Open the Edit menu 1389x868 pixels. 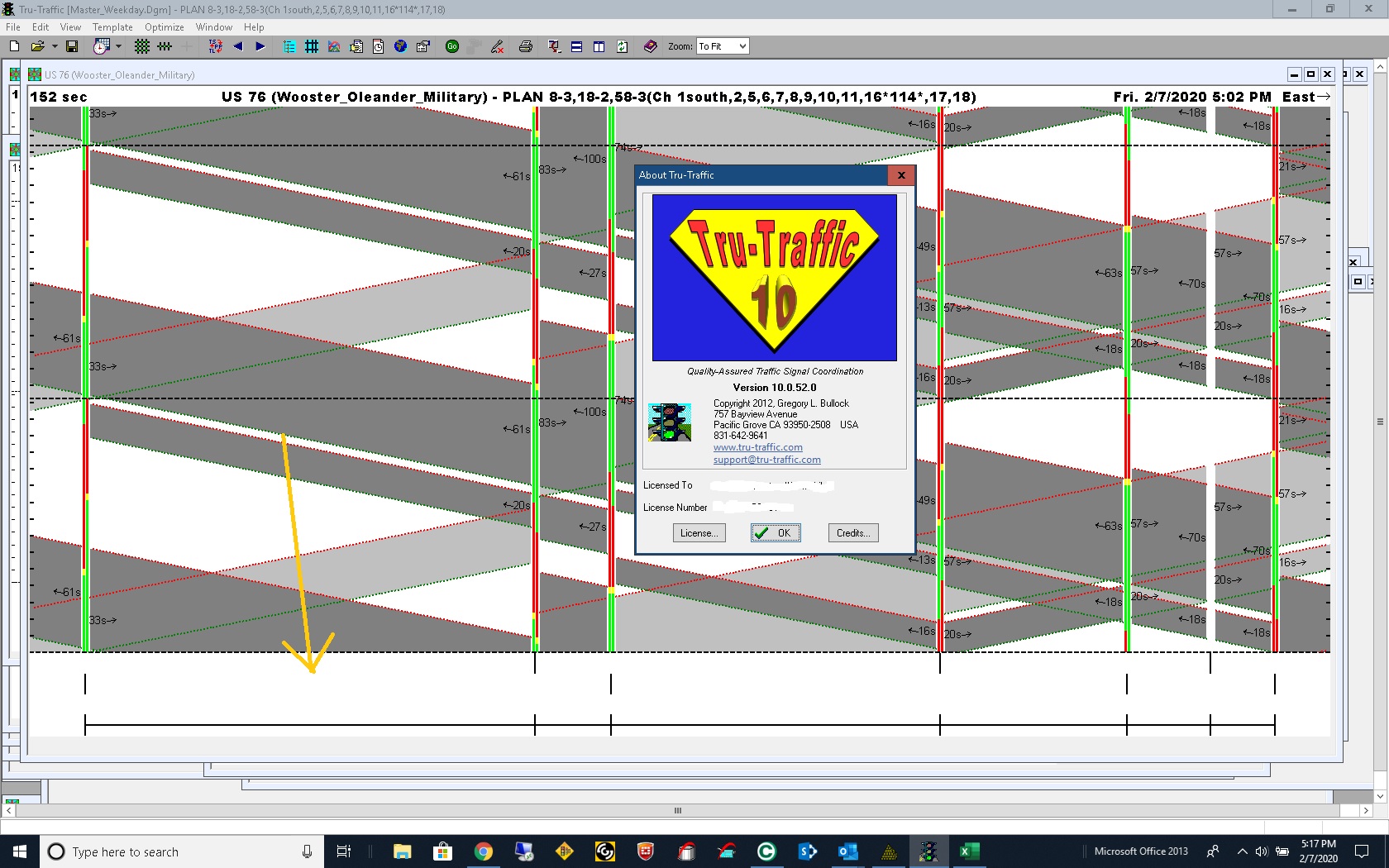41,27
